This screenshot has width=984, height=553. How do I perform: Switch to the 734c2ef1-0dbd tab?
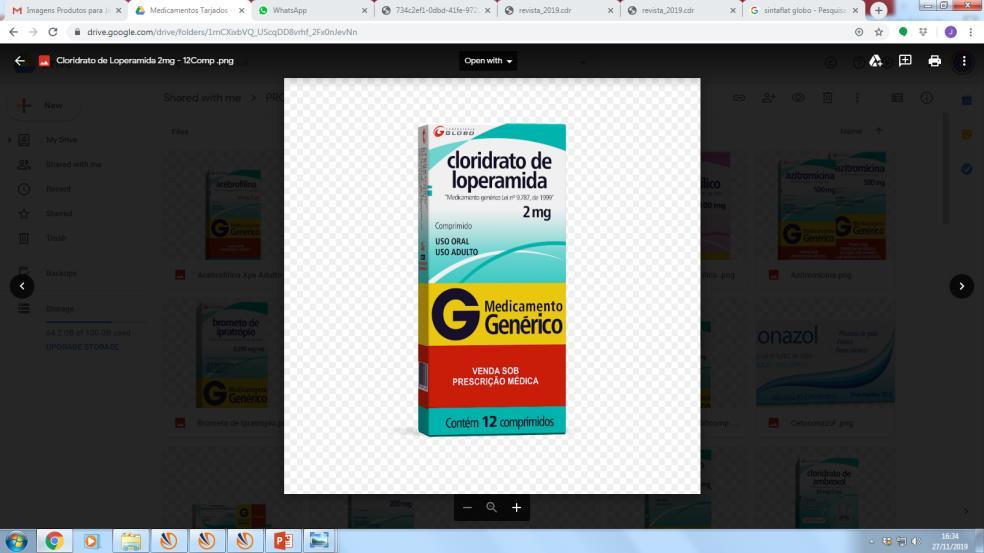(435, 11)
